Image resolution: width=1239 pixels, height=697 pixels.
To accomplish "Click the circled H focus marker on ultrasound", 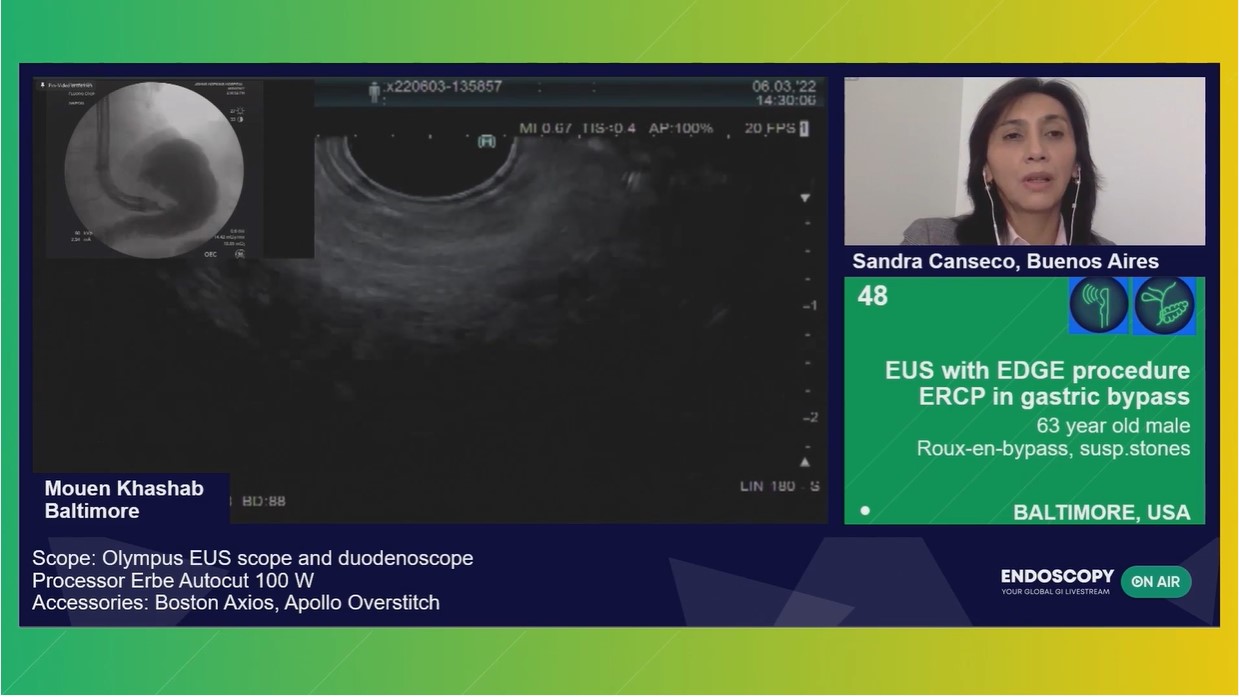I will click(x=488, y=141).
